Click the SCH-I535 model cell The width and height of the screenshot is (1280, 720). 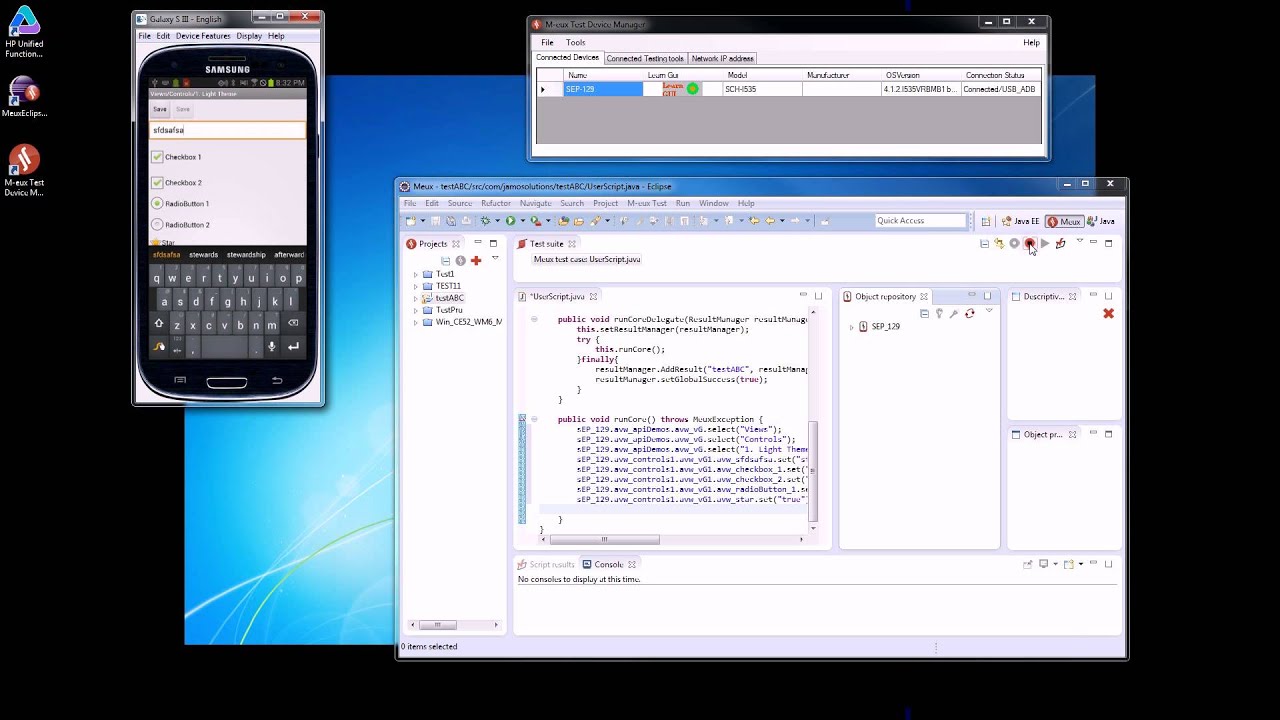(x=762, y=89)
